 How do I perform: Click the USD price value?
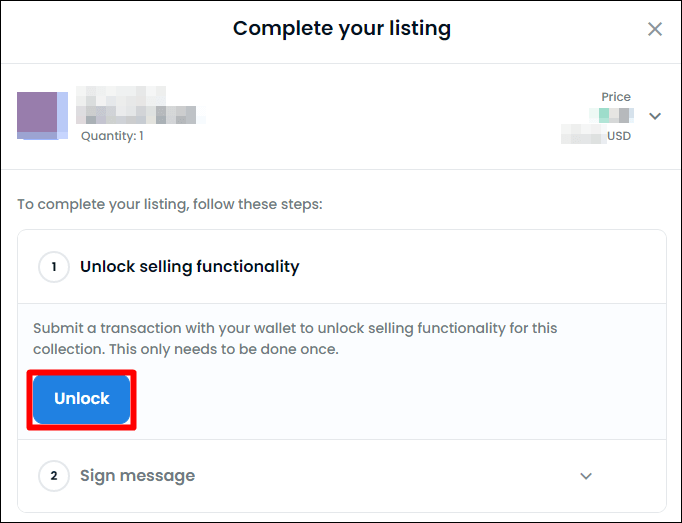coord(596,135)
